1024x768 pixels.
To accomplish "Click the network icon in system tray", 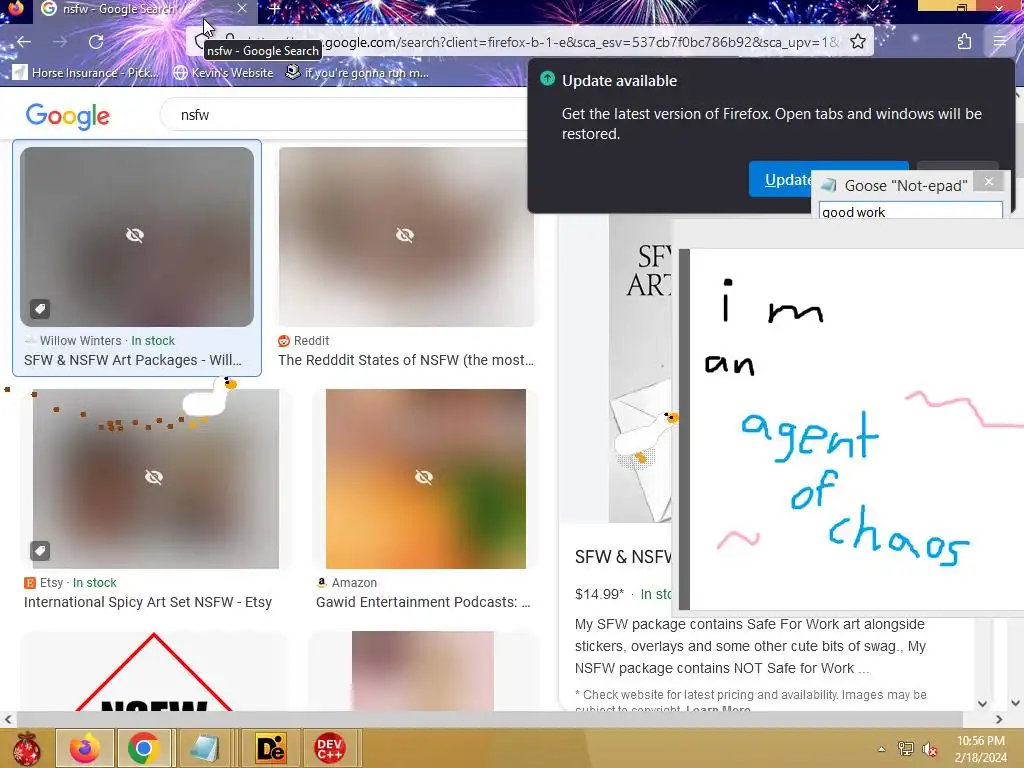I will [x=906, y=749].
